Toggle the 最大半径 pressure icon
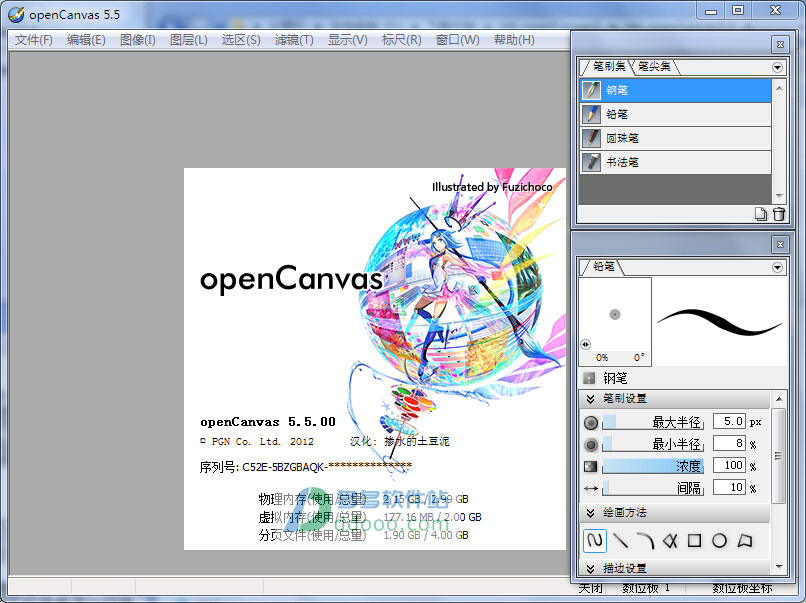This screenshot has height=603, width=806. 591,423
